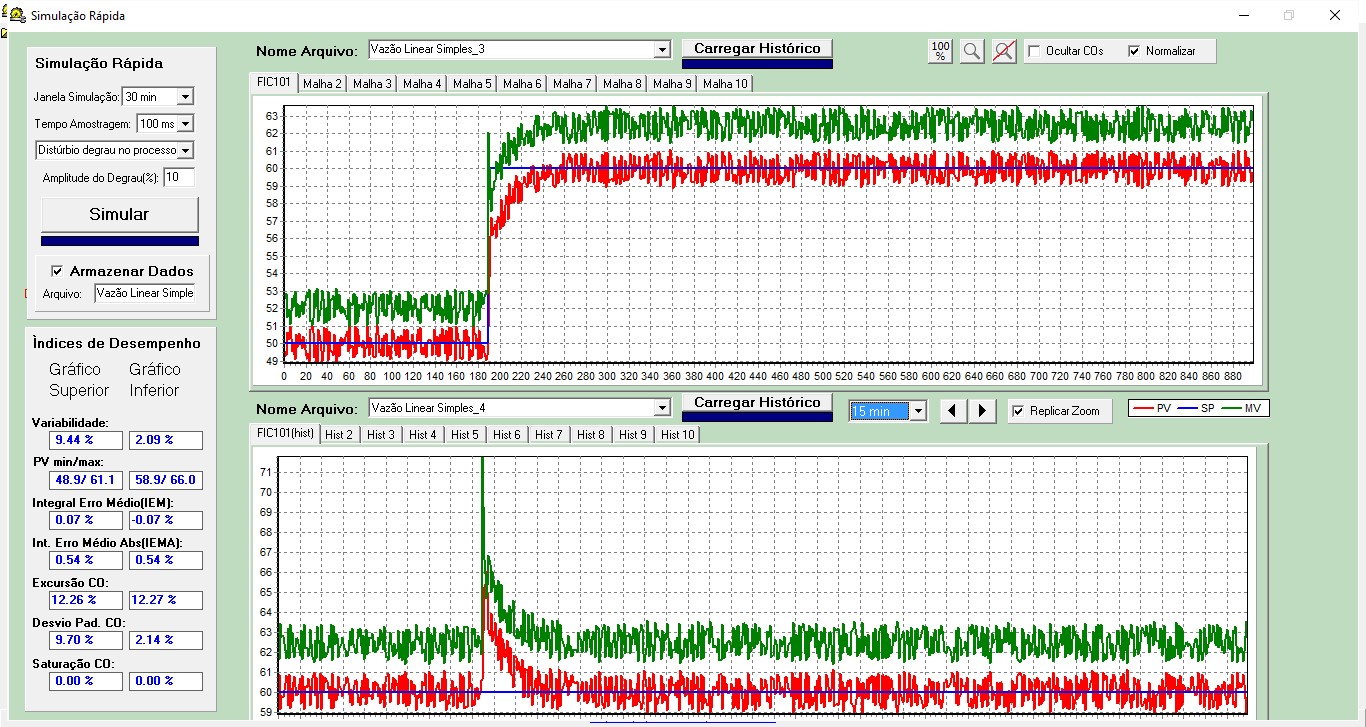Click the application icon in title bar
This screenshot has width=1366, height=727.
point(16,16)
